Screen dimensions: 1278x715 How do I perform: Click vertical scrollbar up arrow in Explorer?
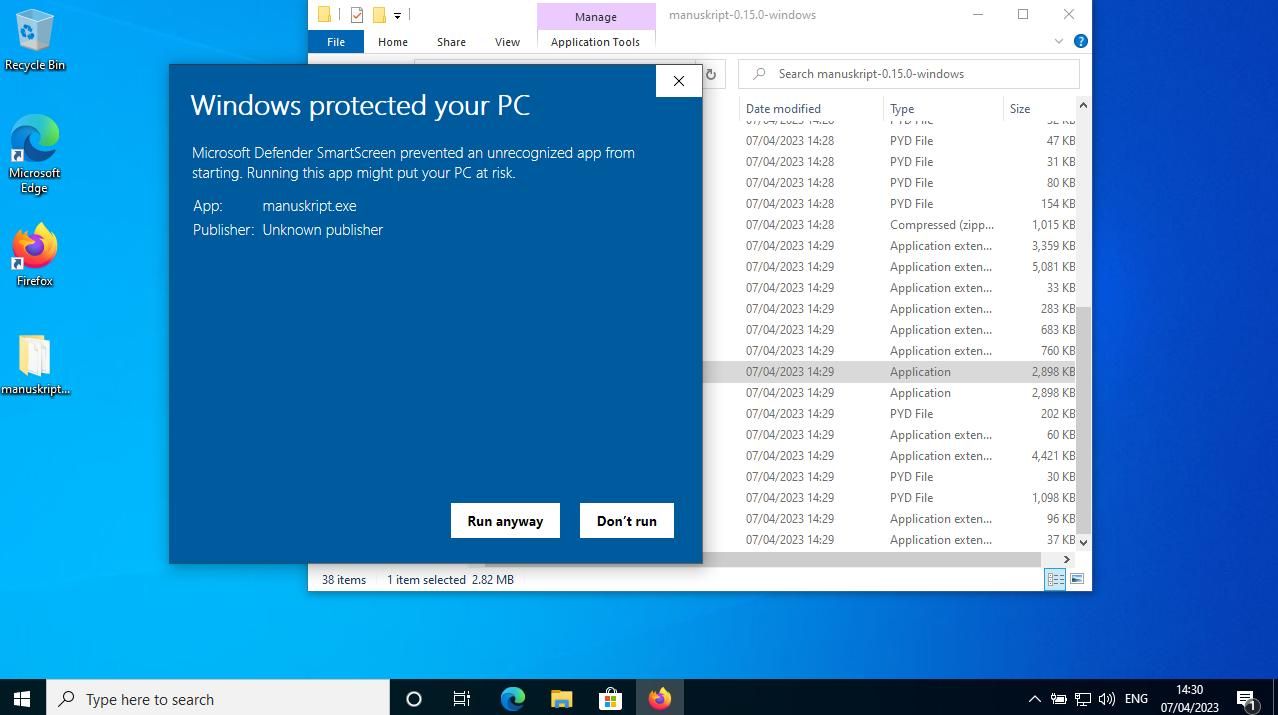(x=1083, y=106)
